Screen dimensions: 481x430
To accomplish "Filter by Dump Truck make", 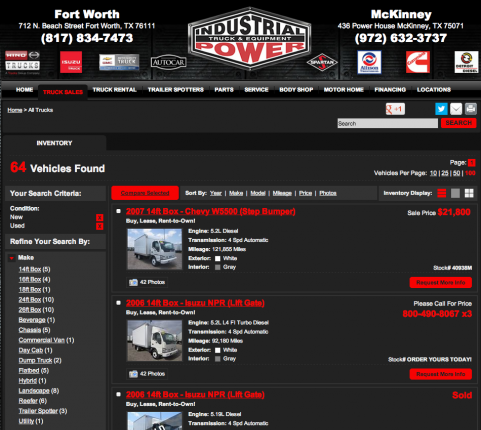I will [x=35, y=360].
